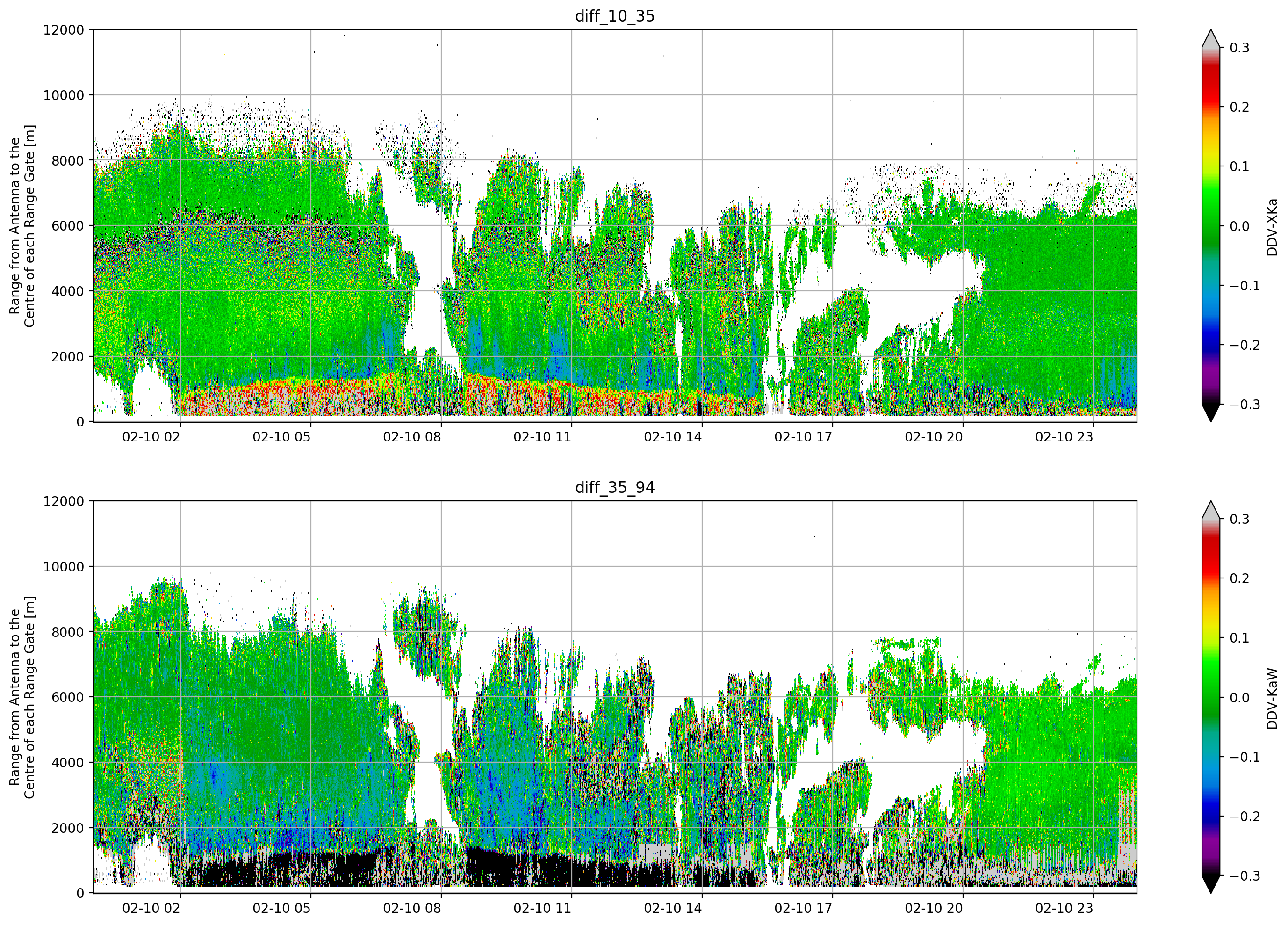Click the 02-10 23 x-tick on diff_10_35 plot
The width and height of the screenshot is (1288, 925).
pyautogui.click(x=1064, y=437)
